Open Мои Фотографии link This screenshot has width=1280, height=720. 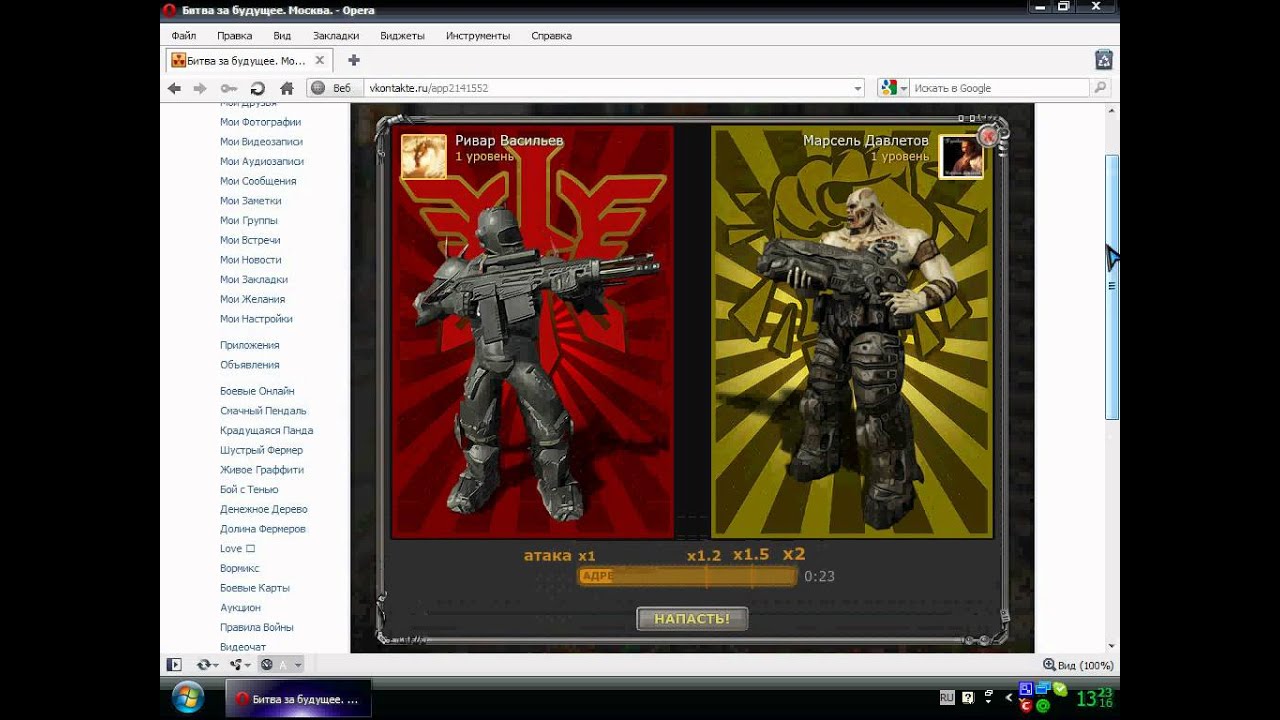click(260, 122)
